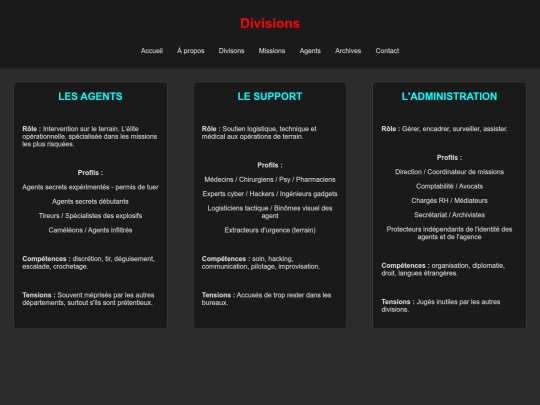The width and height of the screenshot is (540, 405).
Task: Click 'Profils :' label in L'ADMINISTRATION card
Action: coord(449,158)
